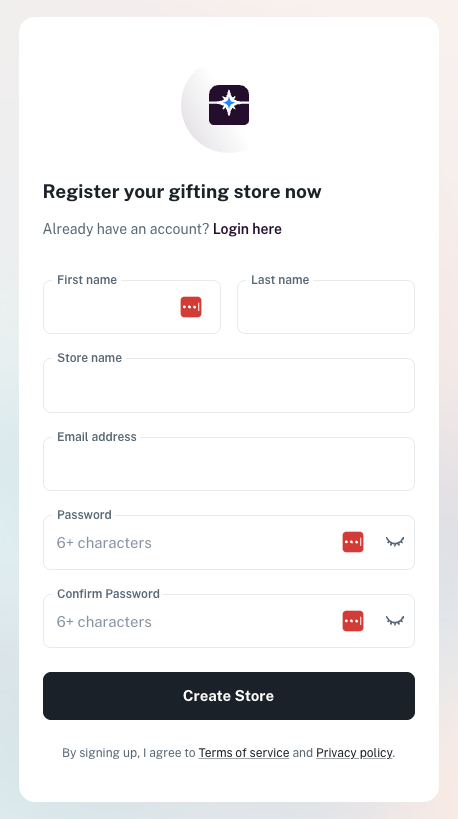Open password manager icon in Confirm Password field

[x=353, y=621]
